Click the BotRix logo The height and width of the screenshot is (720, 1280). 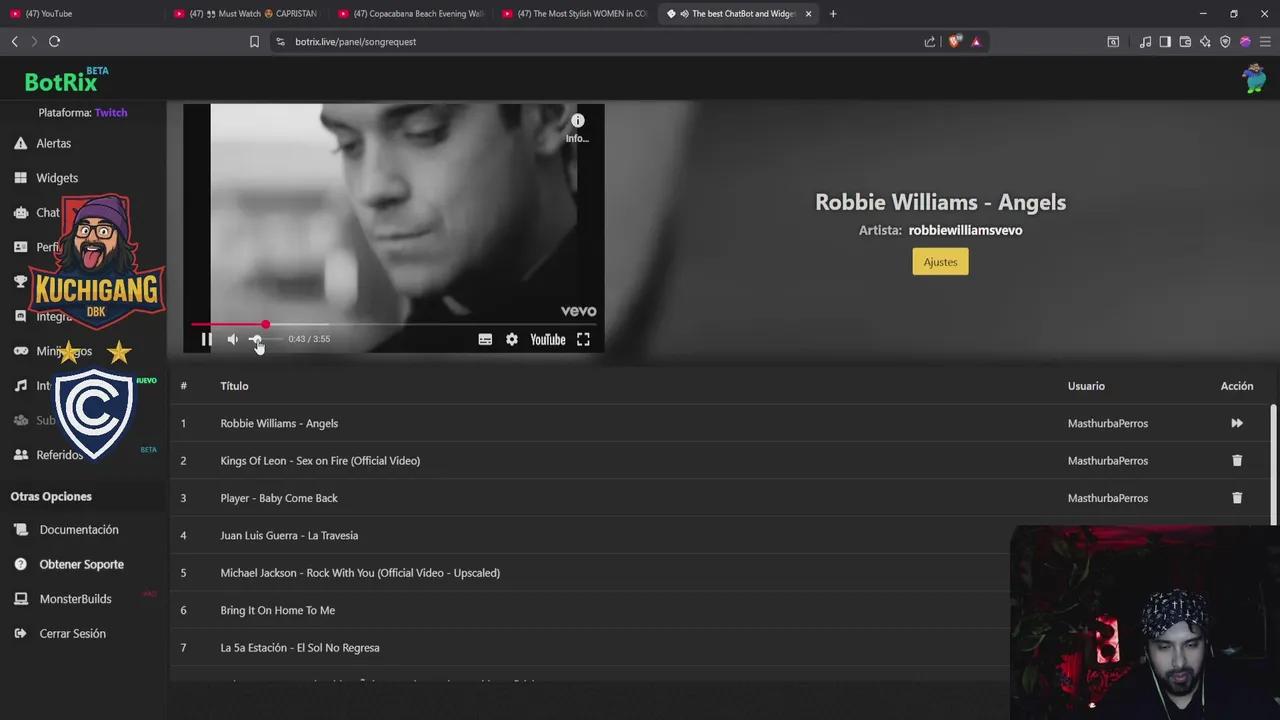[x=66, y=80]
